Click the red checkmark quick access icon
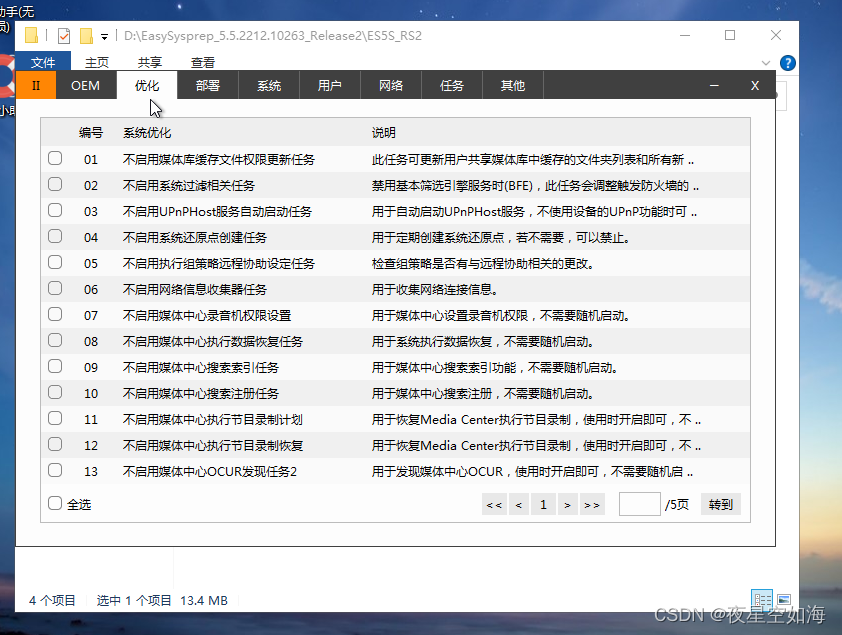Viewport: 842px width, 635px height. point(62,34)
